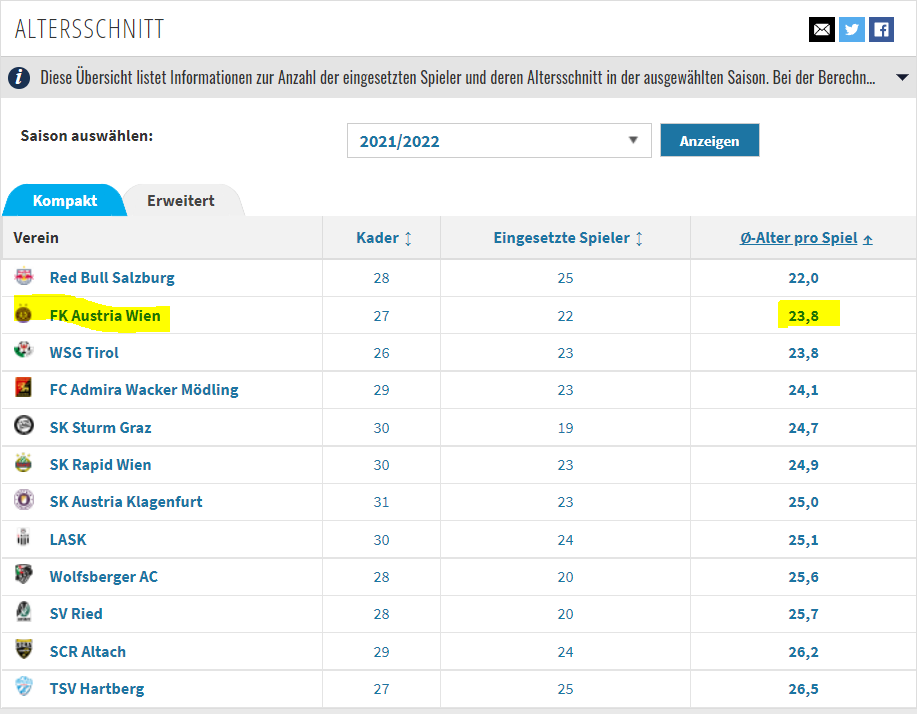Viewport: 917px width, 714px height.
Task: Share page on Twitter icon
Action: (x=852, y=29)
